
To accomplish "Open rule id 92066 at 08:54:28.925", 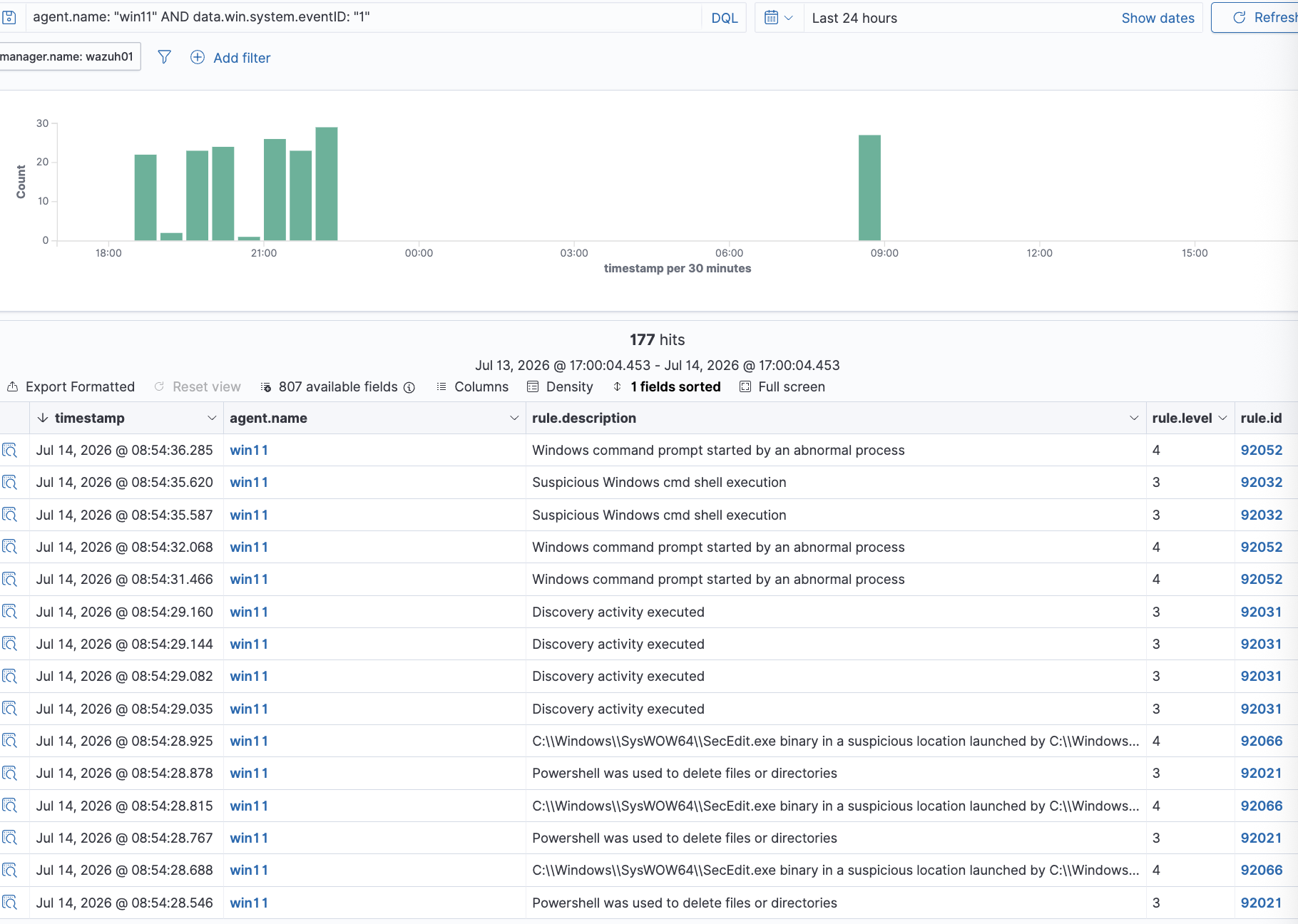I will [x=1261, y=741].
